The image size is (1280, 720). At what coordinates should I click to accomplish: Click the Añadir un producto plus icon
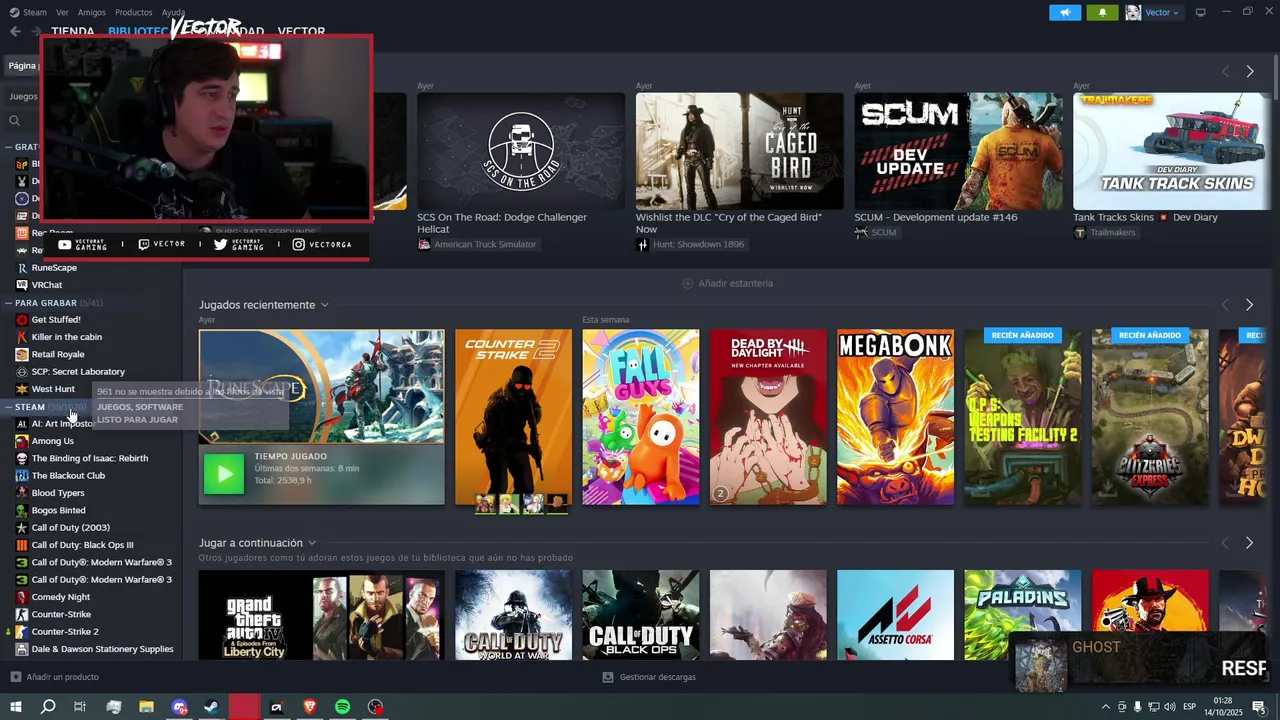click(15, 677)
